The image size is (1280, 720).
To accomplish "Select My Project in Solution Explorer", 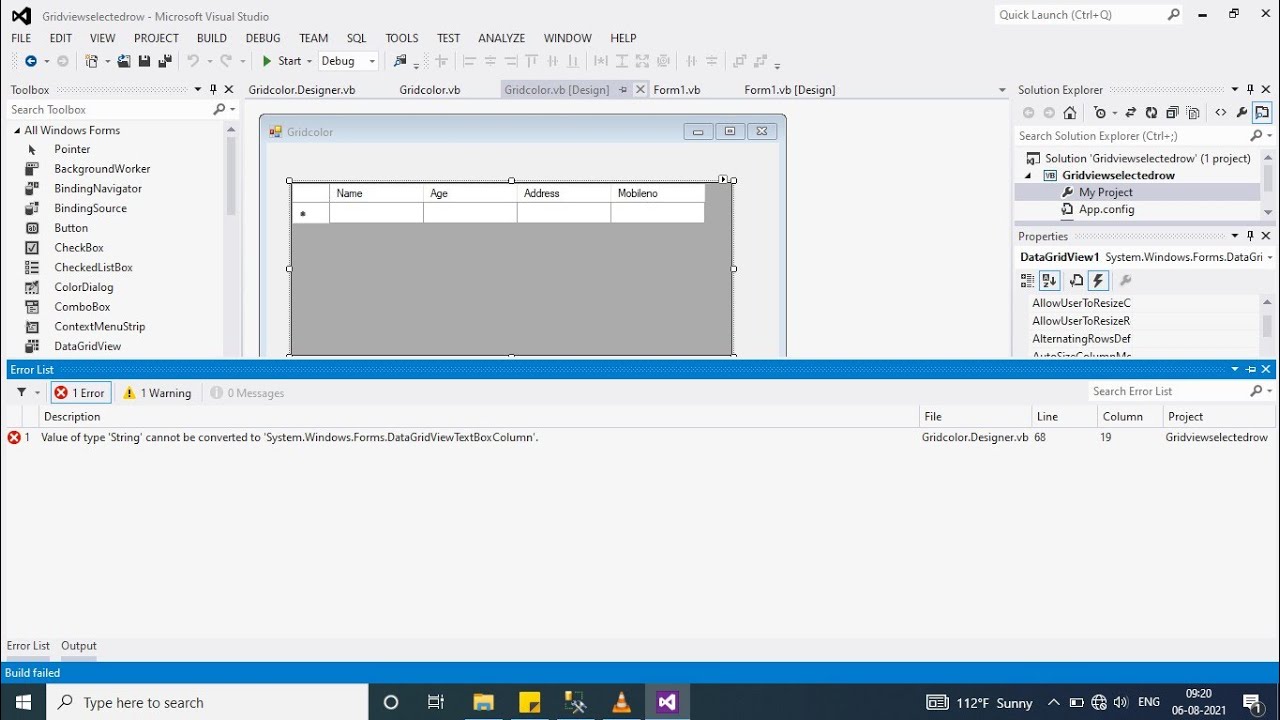I will point(1105,192).
